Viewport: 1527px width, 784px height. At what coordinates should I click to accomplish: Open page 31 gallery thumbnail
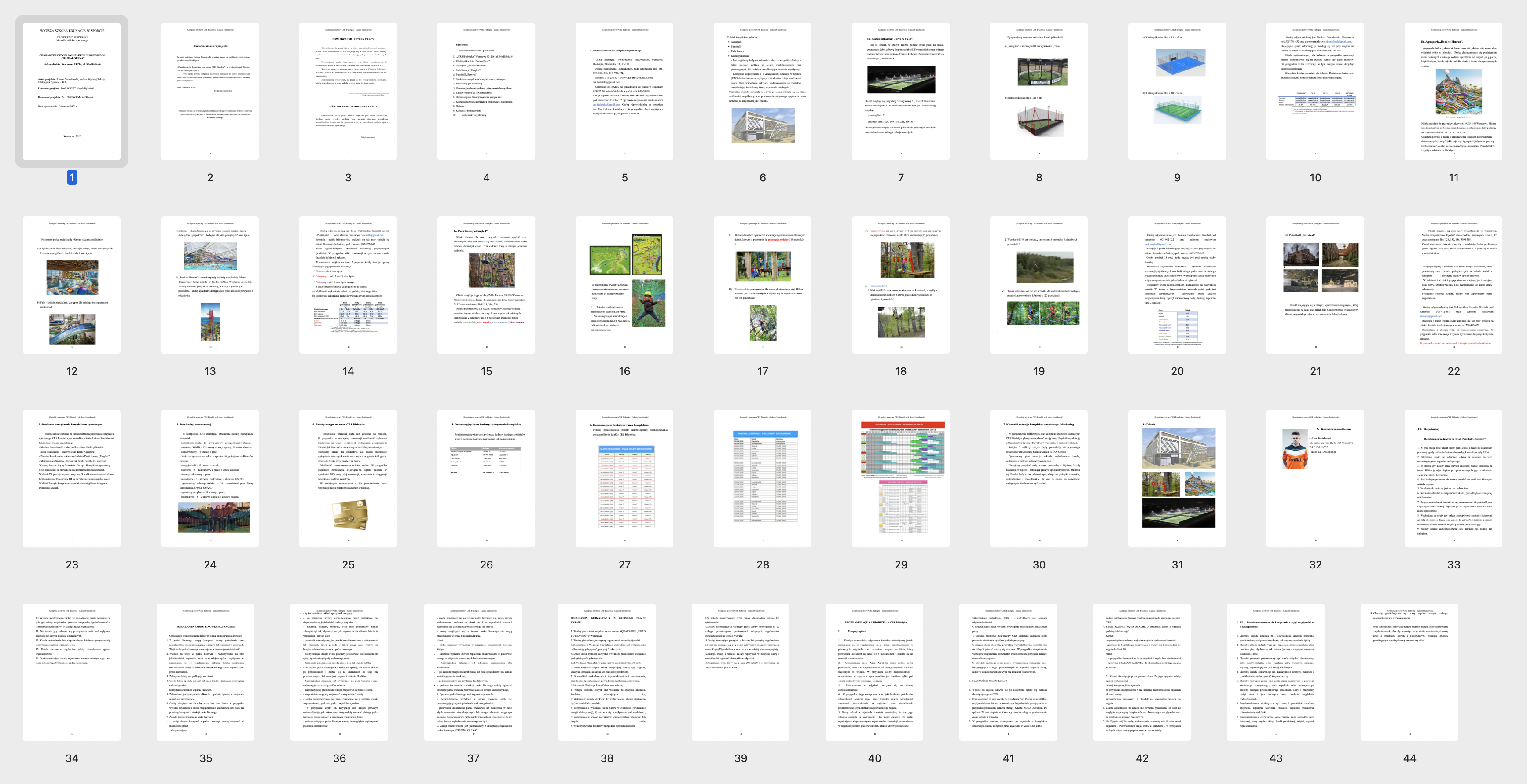1177,478
